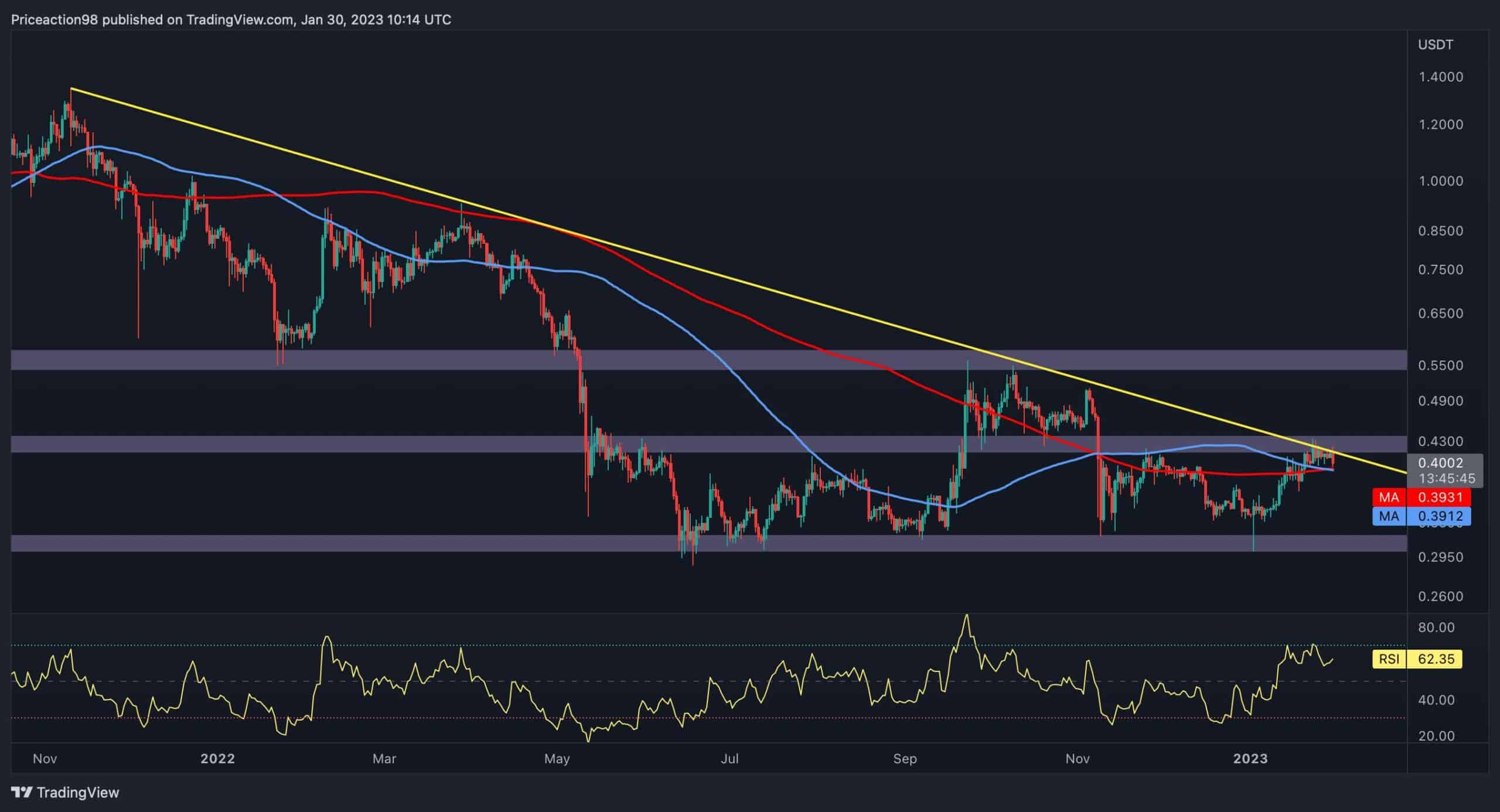The width and height of the screenshot is (1500, 812).
Task: Click the blue MA tag
Action: tap(1389, 516)
